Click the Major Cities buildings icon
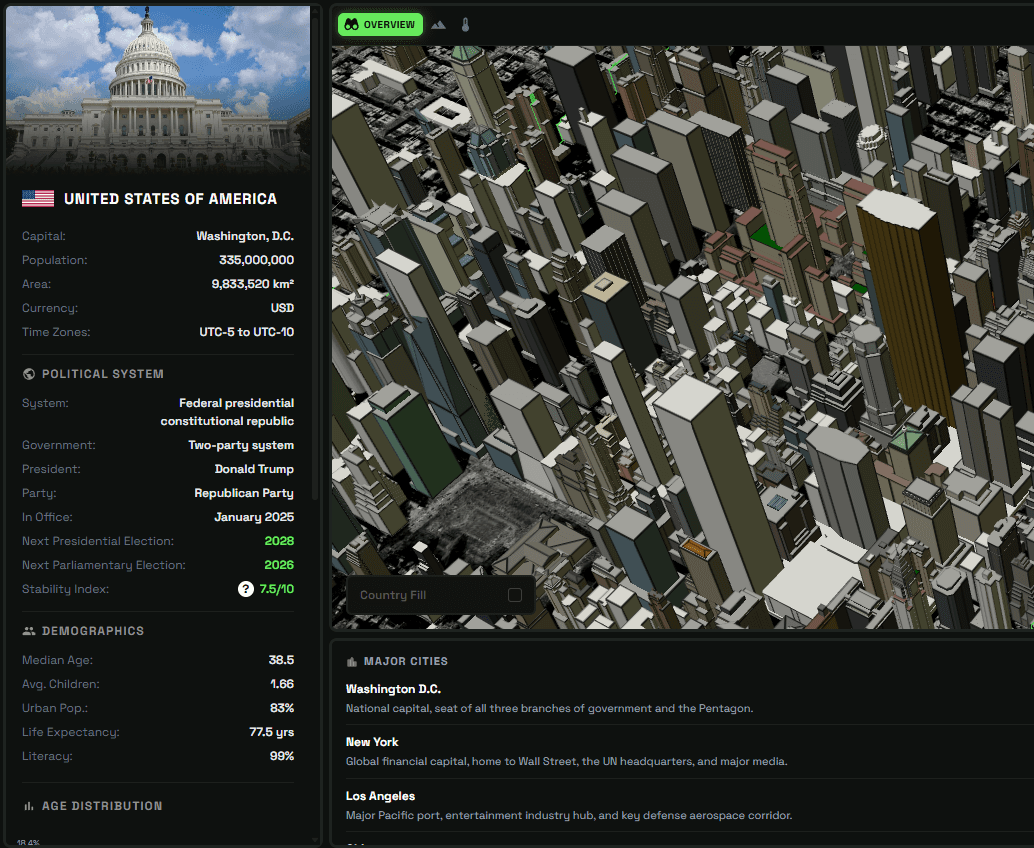Image resolution: width=1034 pixels, height=848 pixels. click(352, 661)
